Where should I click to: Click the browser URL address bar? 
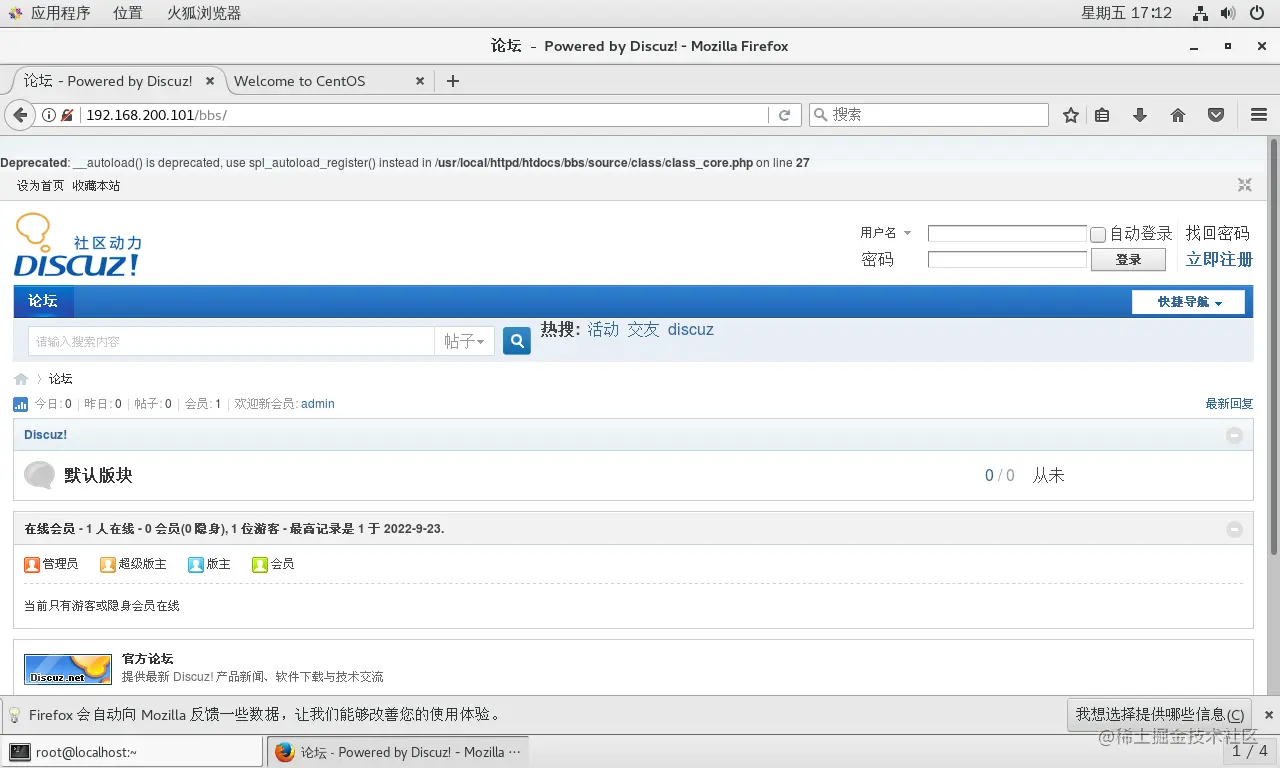tap(424, 115)
